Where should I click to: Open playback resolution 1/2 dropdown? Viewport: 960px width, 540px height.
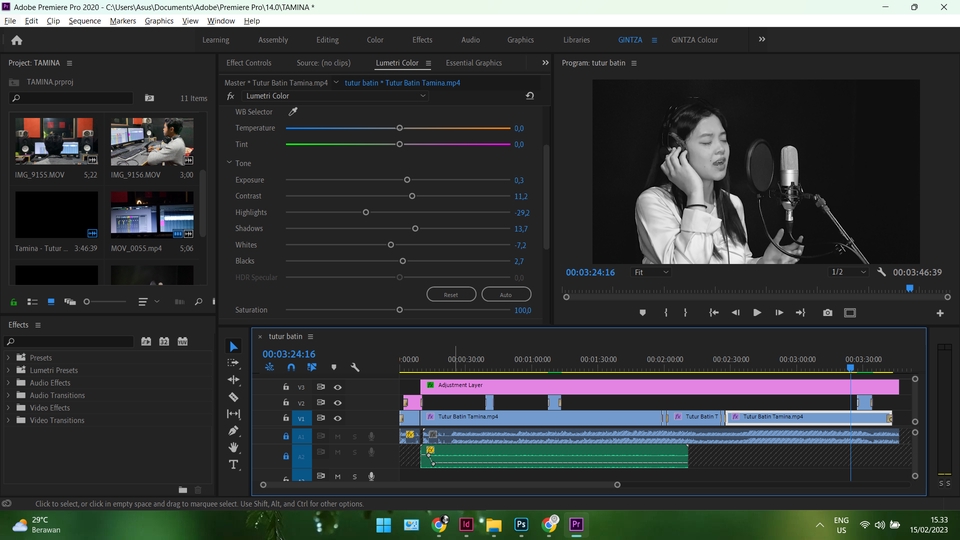pyautogui.click(x=849, y=272)
